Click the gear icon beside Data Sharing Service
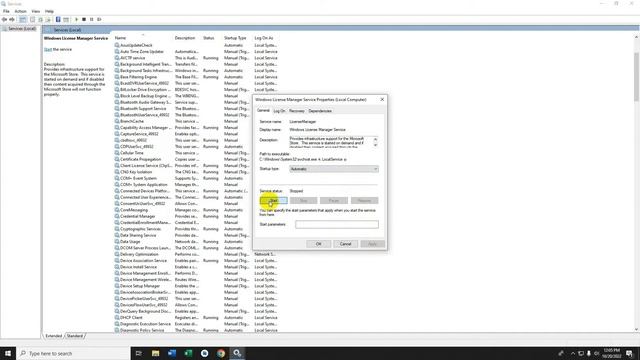 117,235
